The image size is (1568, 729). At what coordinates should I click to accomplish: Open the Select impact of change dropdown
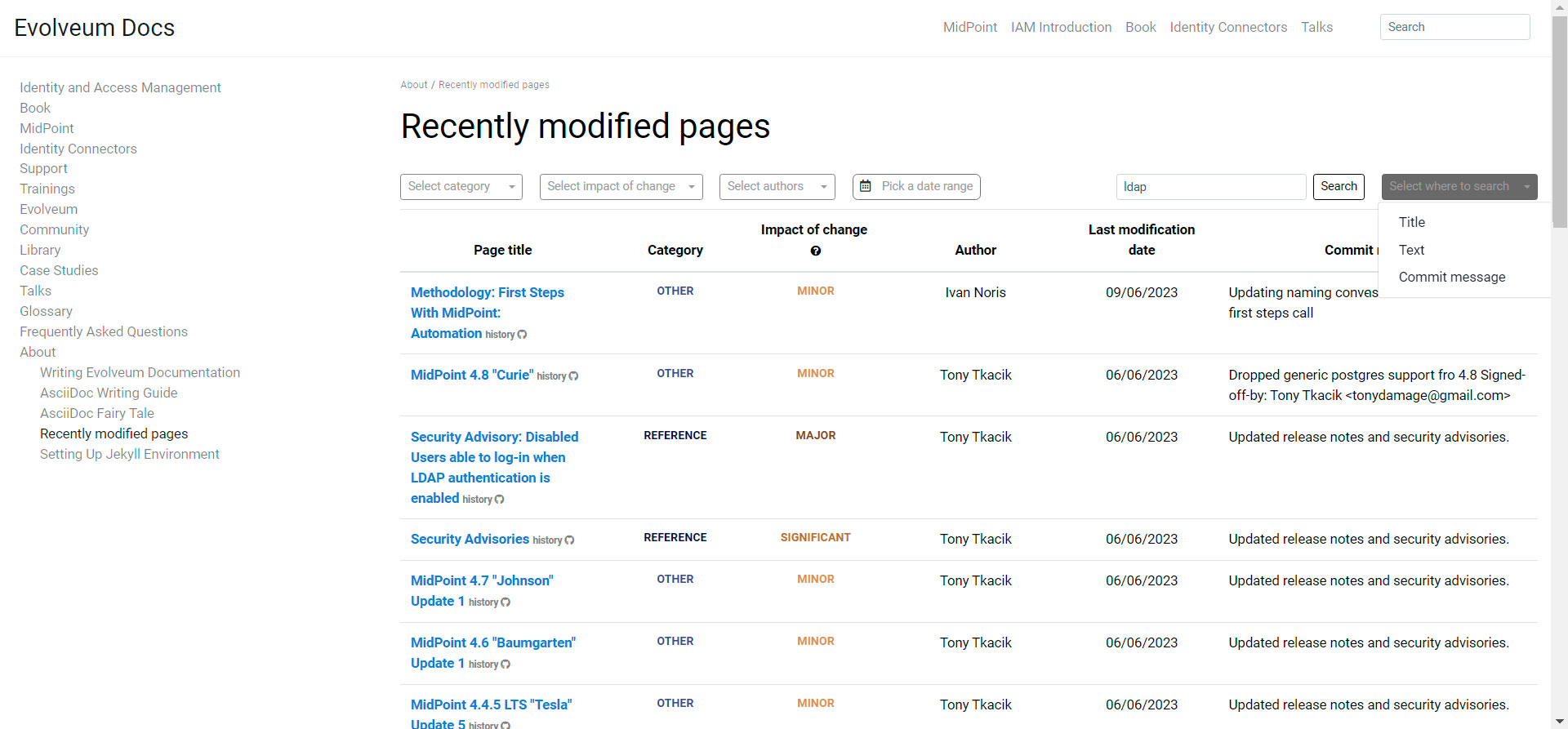pos(621,187)
